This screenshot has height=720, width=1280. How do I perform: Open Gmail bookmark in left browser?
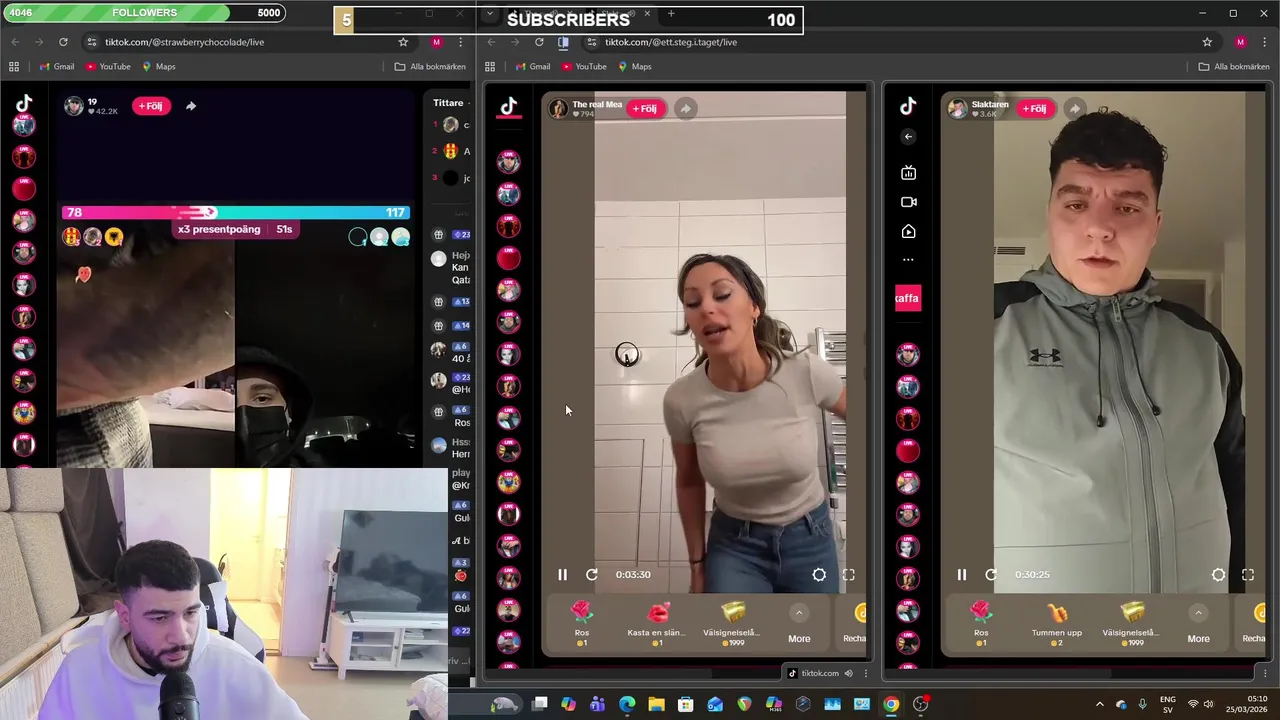56,67
